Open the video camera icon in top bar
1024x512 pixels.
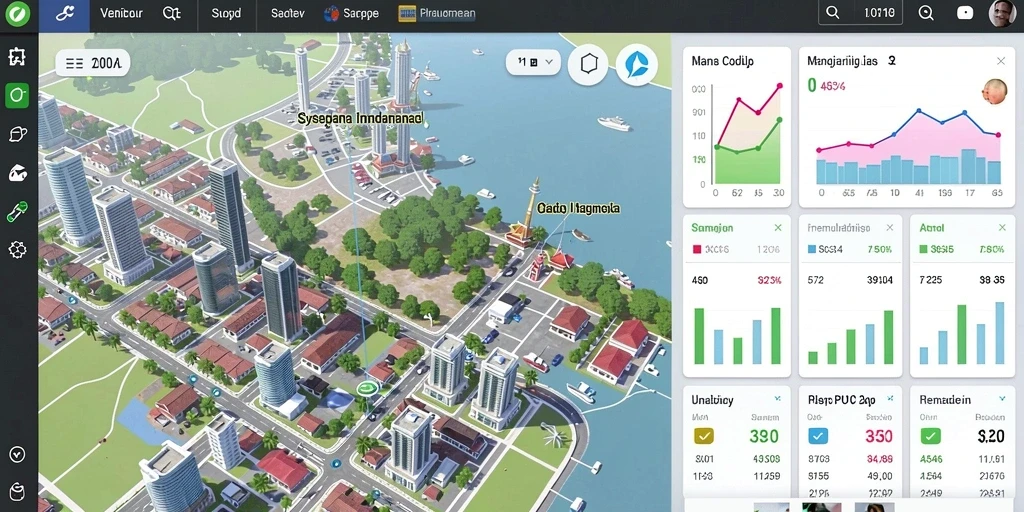point(965,13)
